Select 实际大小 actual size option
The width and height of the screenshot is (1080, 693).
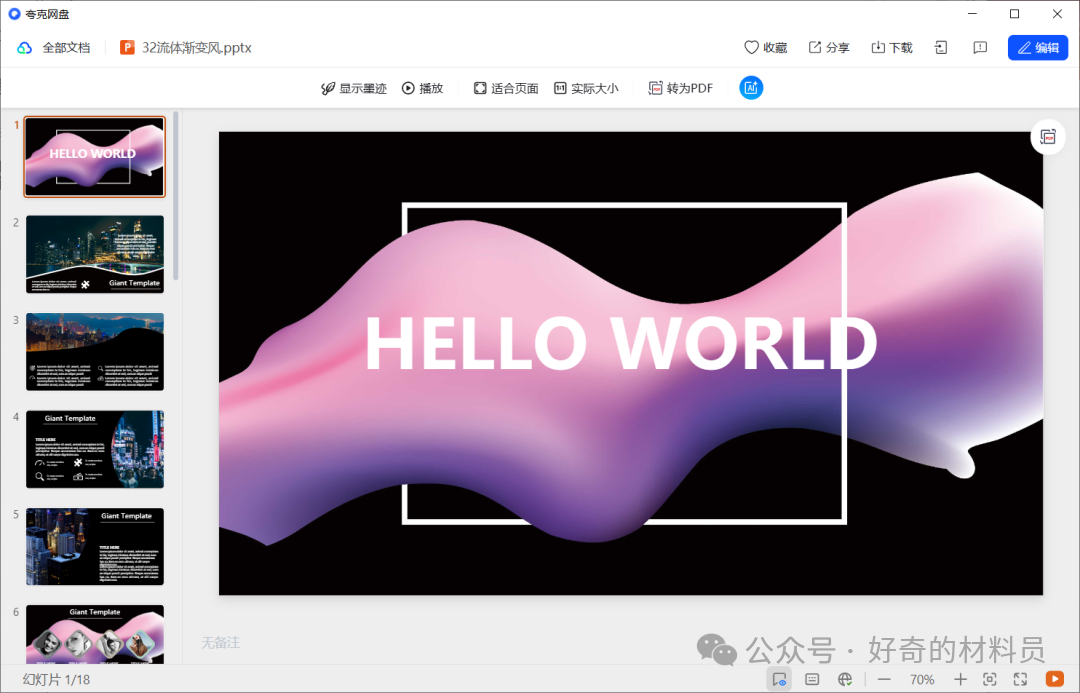coord(586,88)
